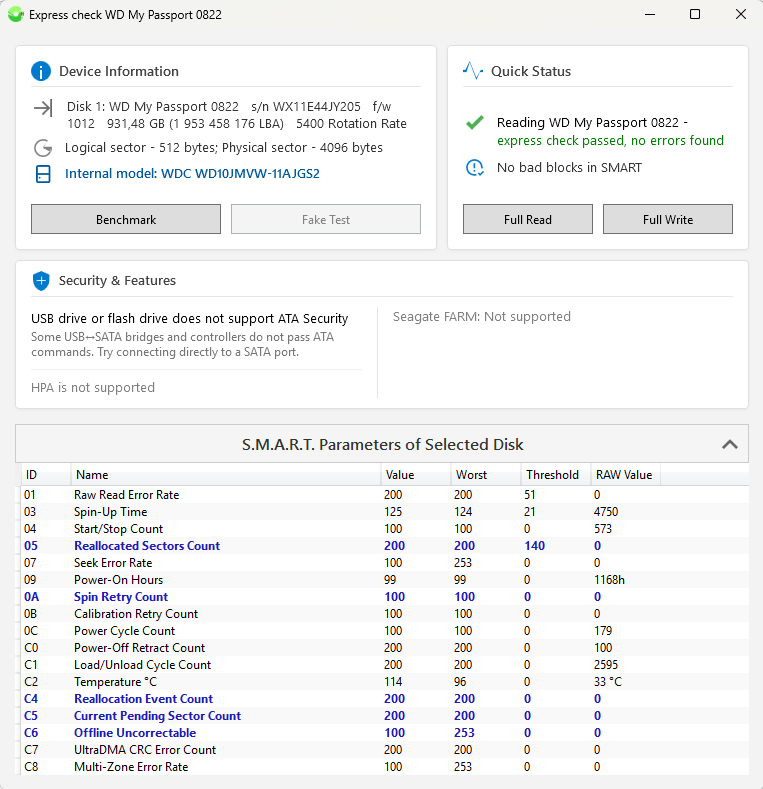Click the Fake Test button
Image resolution: width=763 pixels, height=789 pixels.
click(326, 219)
